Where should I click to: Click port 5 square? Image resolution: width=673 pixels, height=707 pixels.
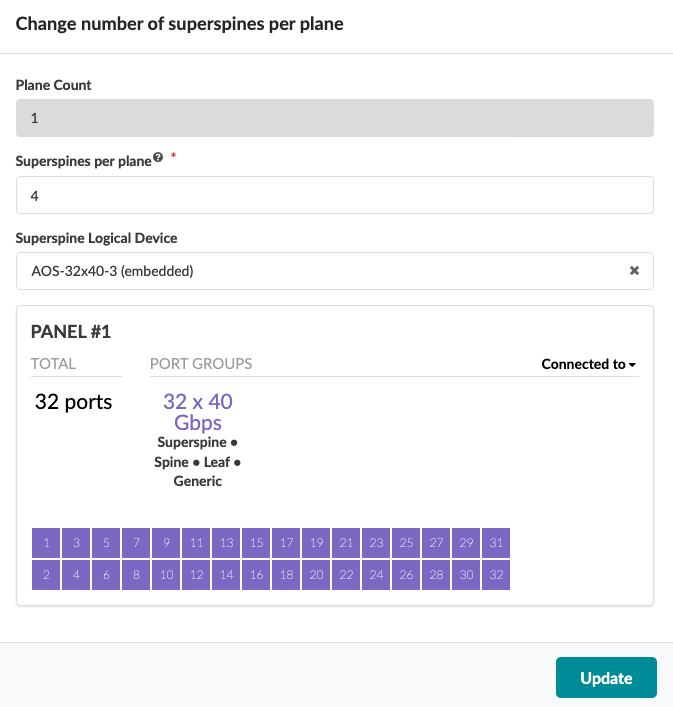pos(106,543)
